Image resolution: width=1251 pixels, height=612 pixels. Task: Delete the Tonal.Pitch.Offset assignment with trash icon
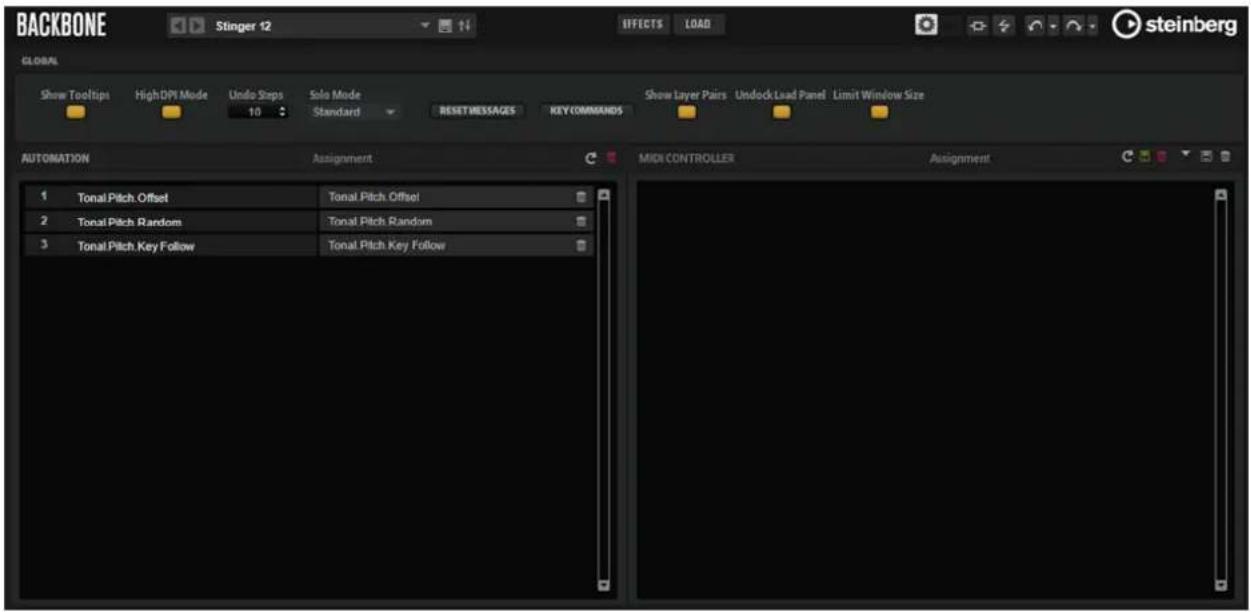pyautogui.click(x=580, y=197)
